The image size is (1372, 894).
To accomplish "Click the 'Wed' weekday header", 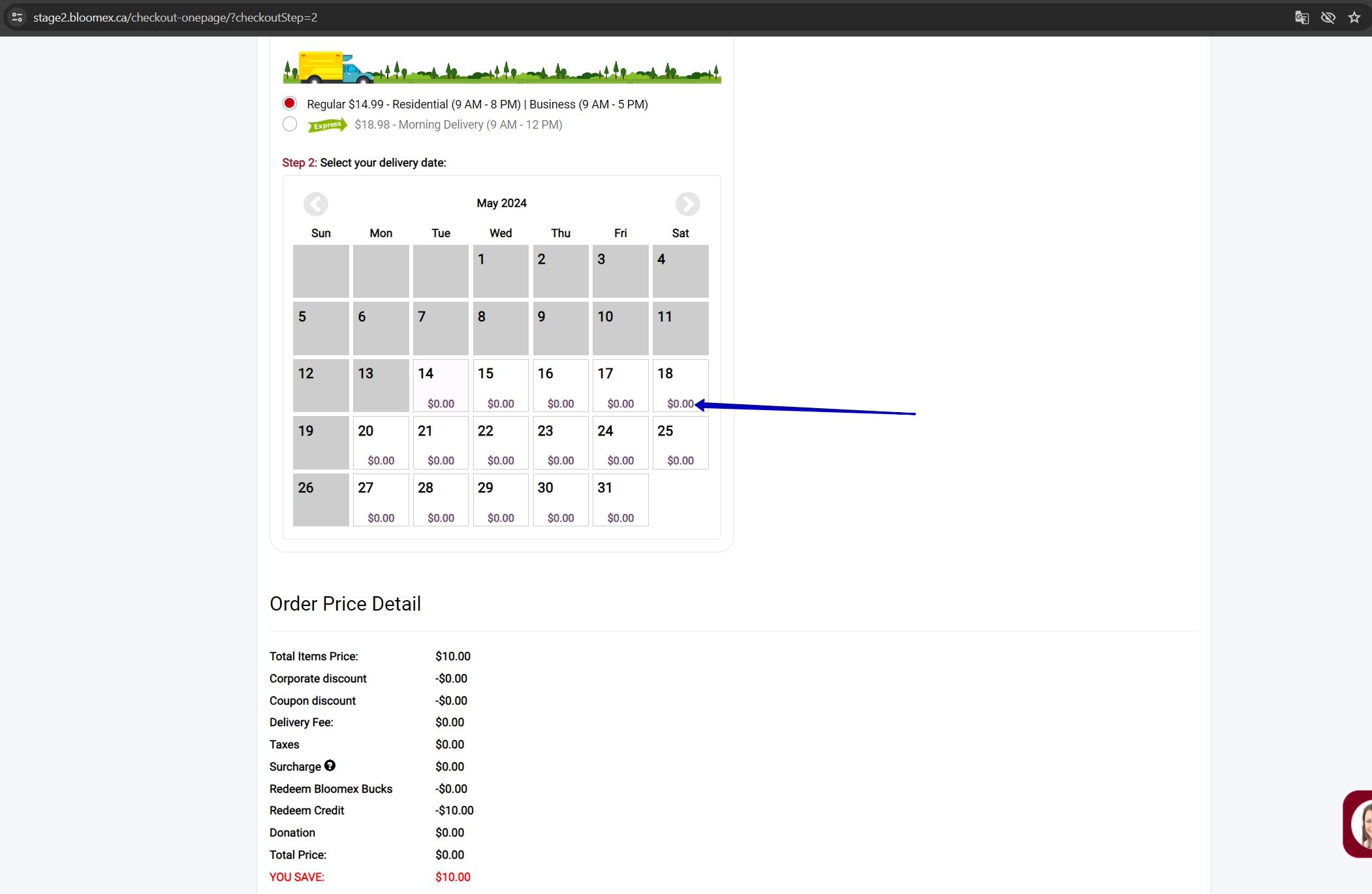I will click(501, 233).
